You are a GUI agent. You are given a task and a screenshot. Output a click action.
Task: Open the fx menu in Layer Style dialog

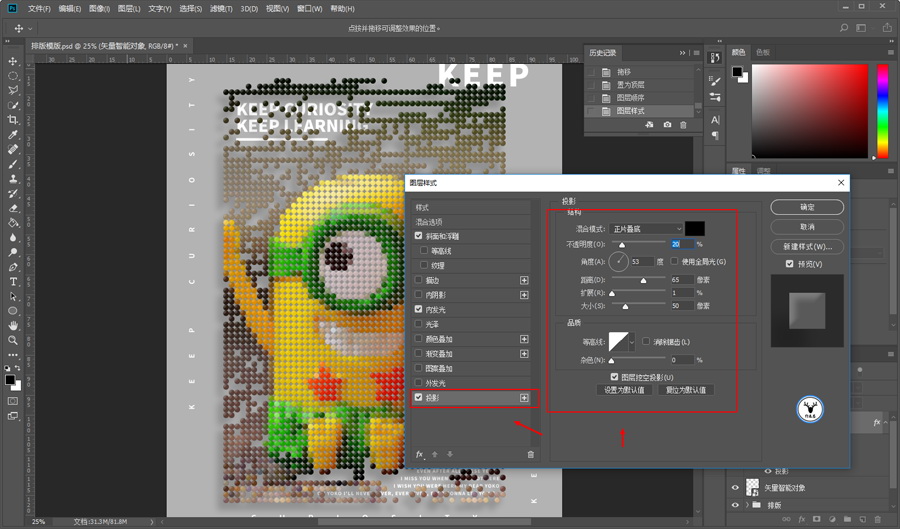coord(420,454)
